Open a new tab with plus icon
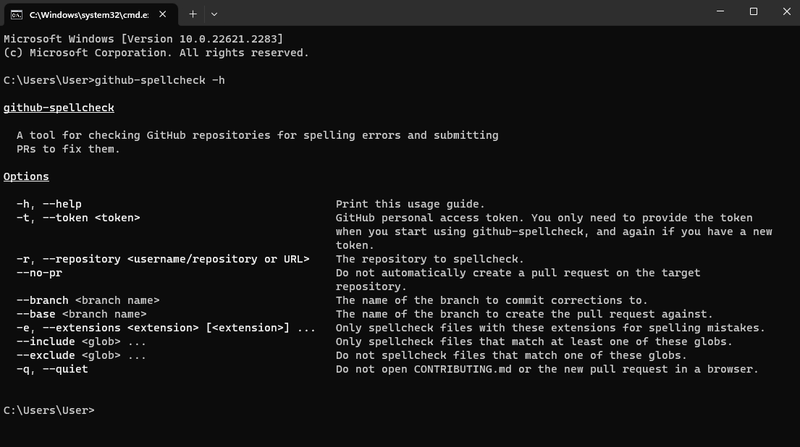 [192, 14]
